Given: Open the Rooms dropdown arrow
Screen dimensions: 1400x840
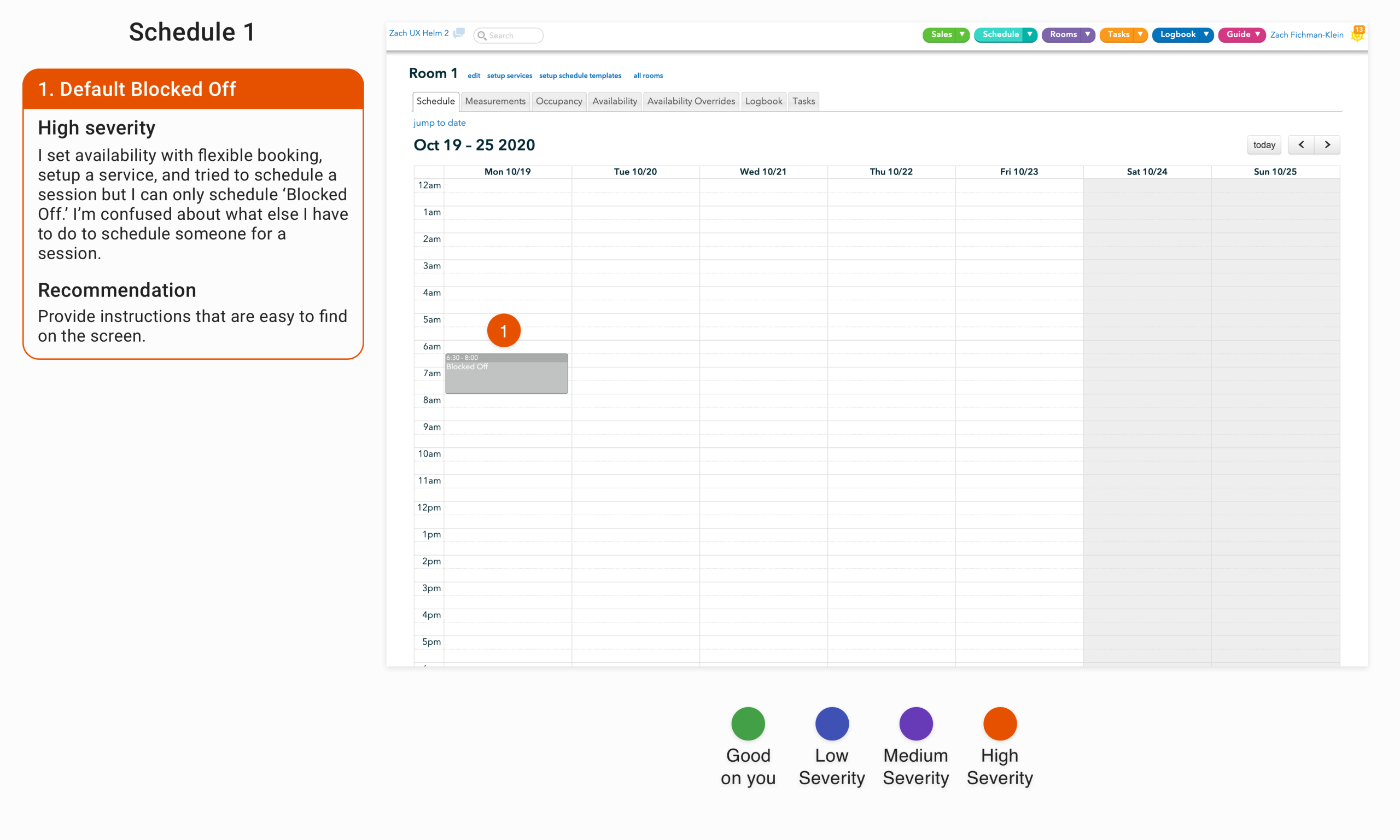Looking at the screenshot, I should coord(1088,34).
